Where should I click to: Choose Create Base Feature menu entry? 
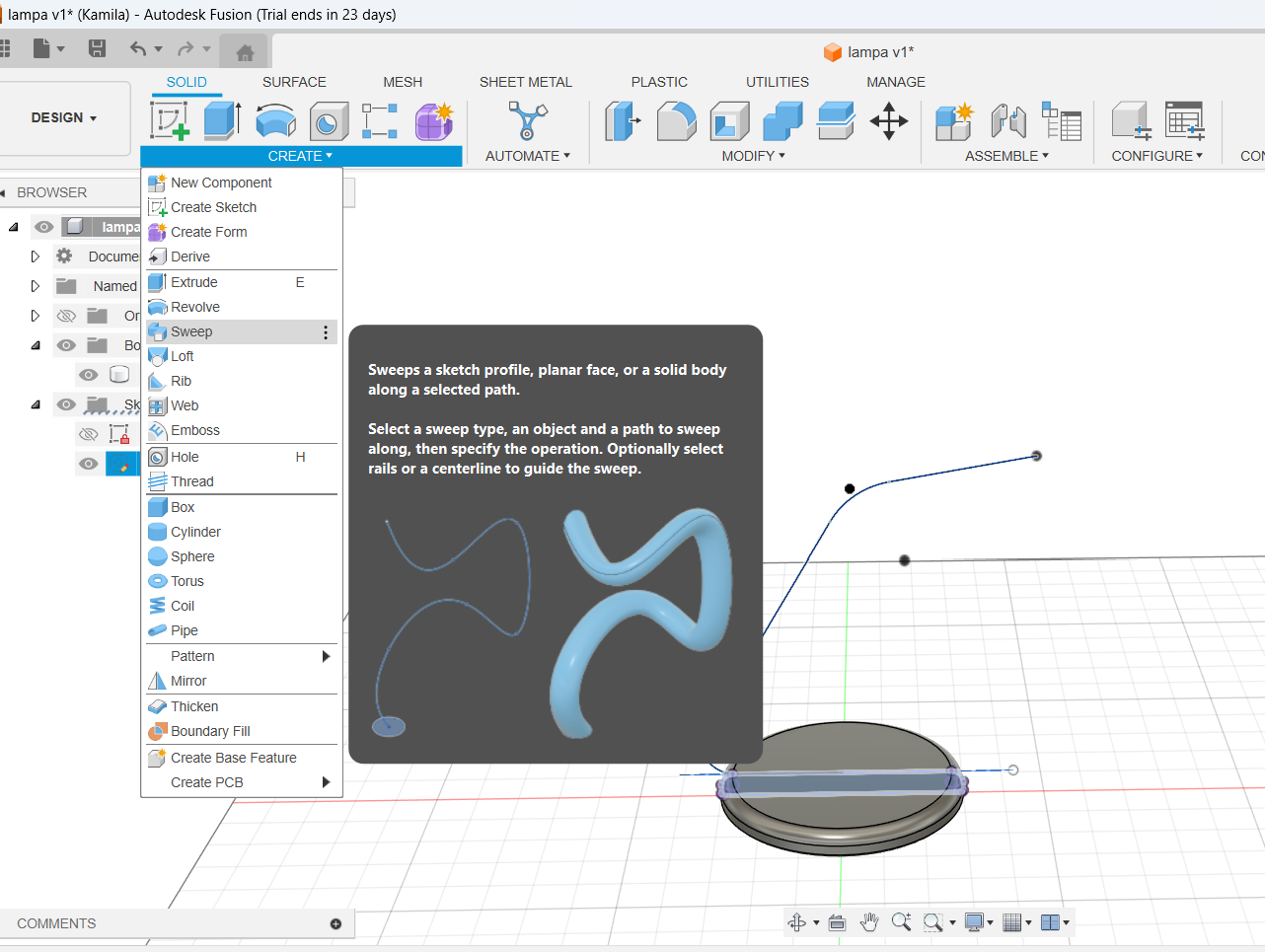coord(242,758)
